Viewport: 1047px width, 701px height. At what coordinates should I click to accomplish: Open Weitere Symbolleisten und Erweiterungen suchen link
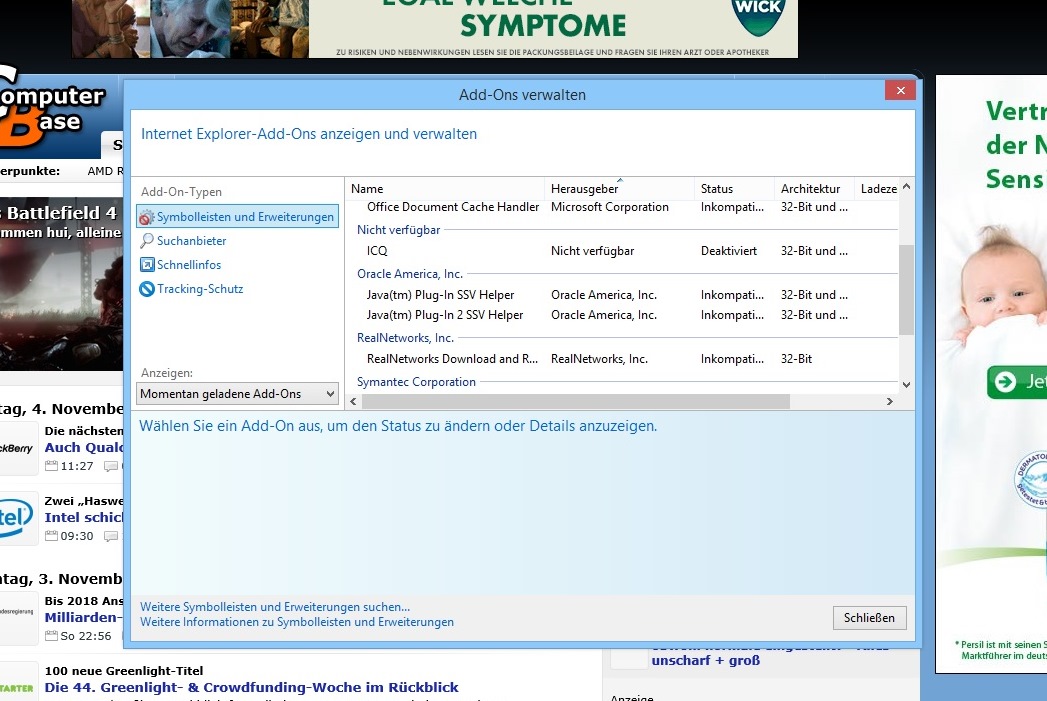275,607
